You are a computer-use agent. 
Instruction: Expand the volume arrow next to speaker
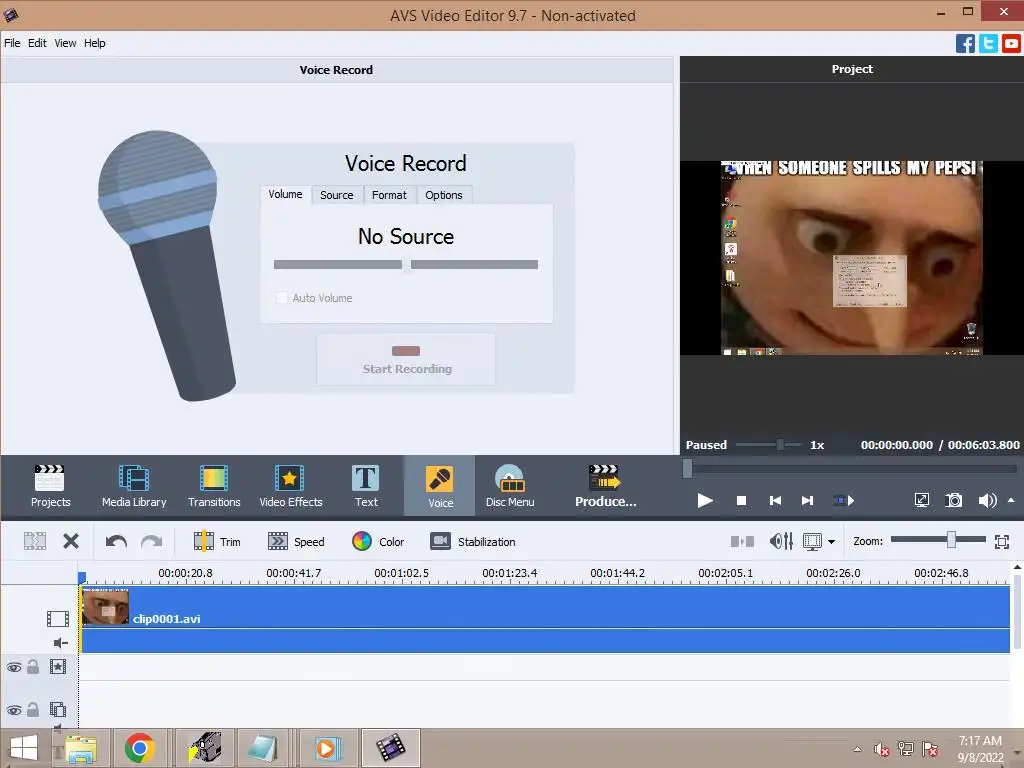(x=1011, y=500)
